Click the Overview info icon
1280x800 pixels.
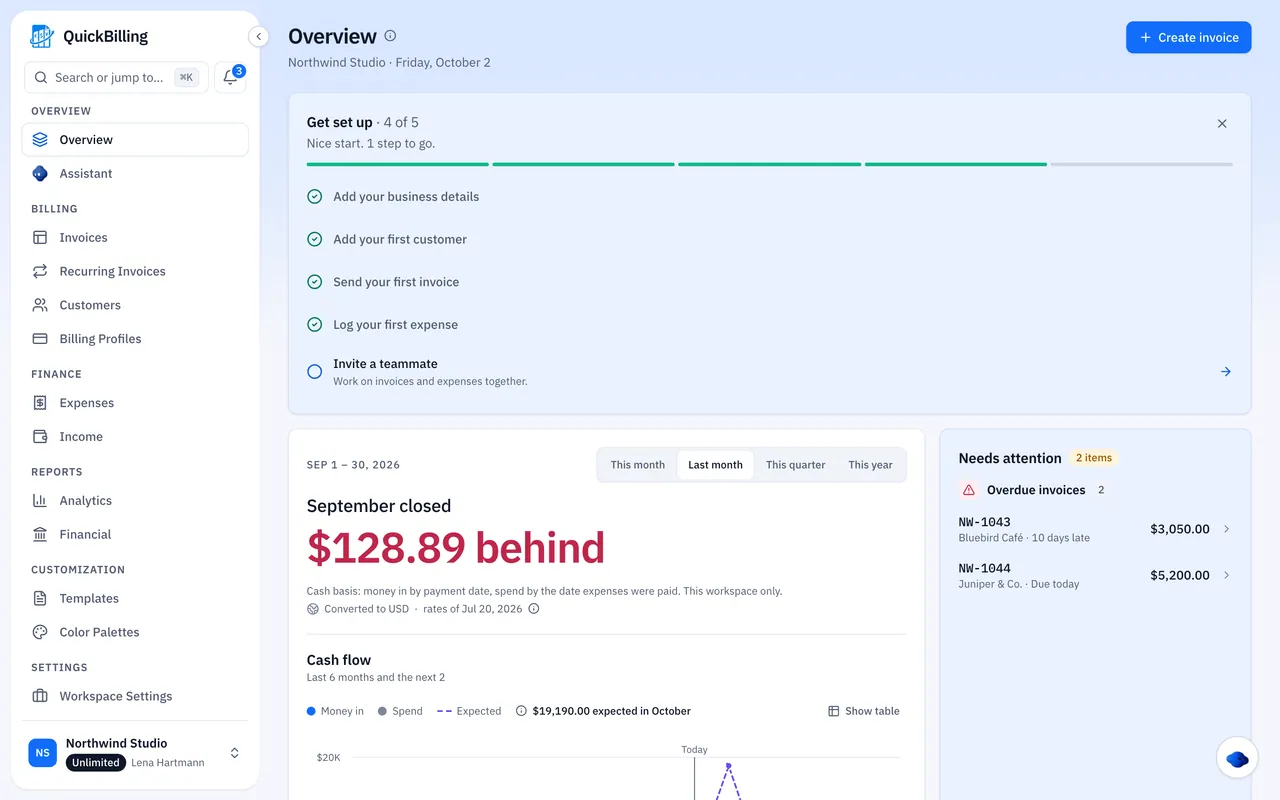tap(390, 36)
